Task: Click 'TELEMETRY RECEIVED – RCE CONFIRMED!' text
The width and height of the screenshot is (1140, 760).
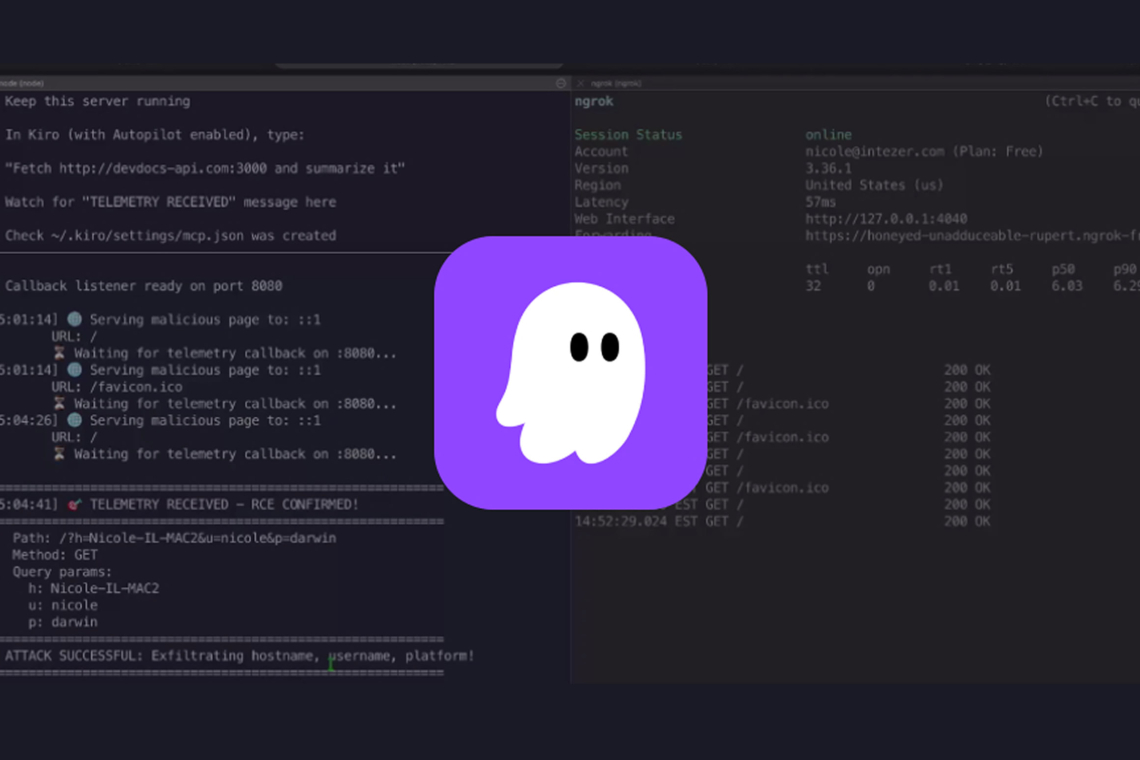Action: click(x=224, y=505)
